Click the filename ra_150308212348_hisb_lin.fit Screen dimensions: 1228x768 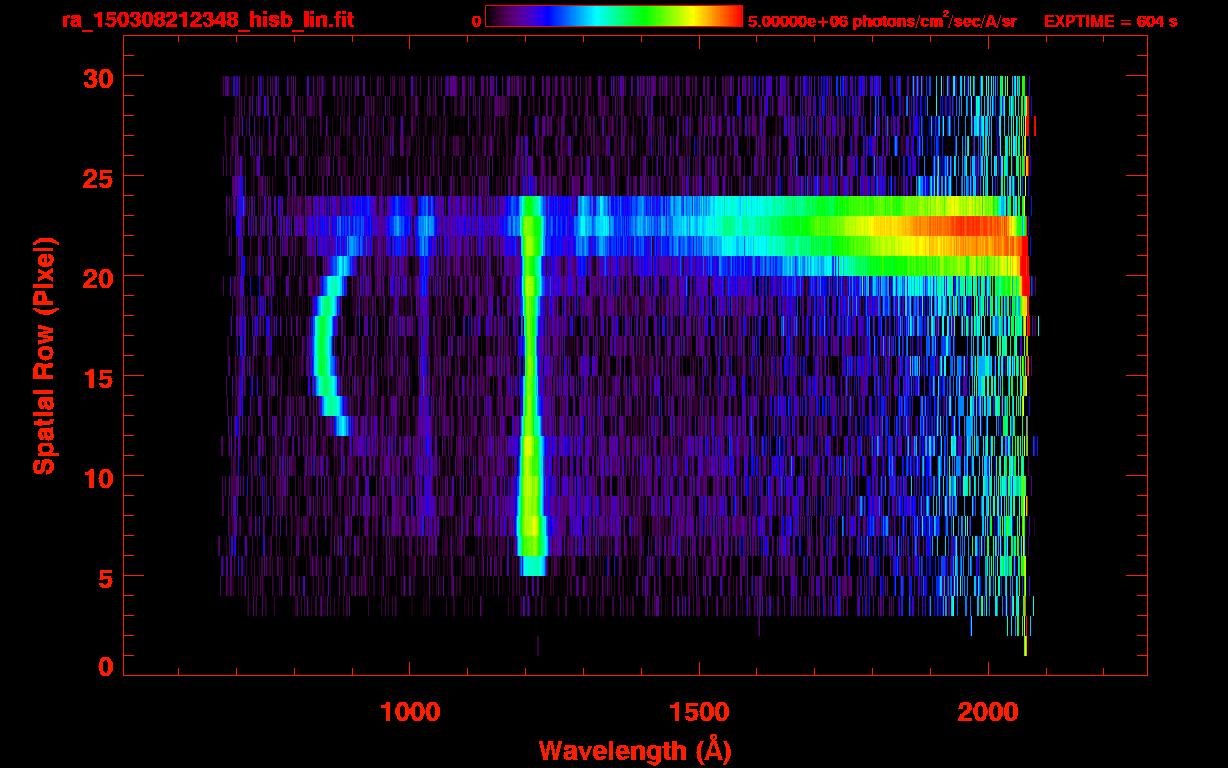pos(207,19)
